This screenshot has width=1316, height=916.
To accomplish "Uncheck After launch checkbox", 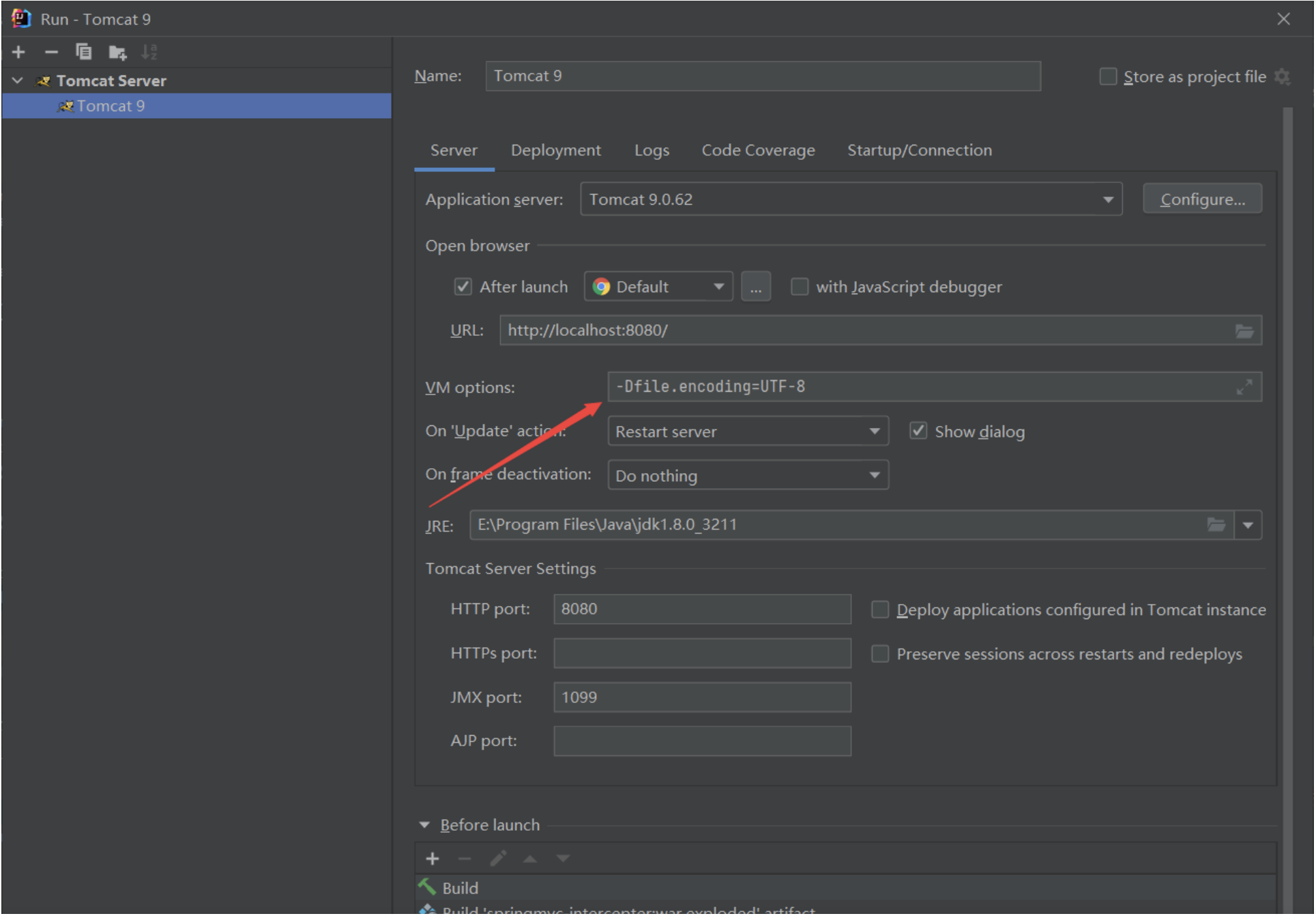I will (463, 287).
